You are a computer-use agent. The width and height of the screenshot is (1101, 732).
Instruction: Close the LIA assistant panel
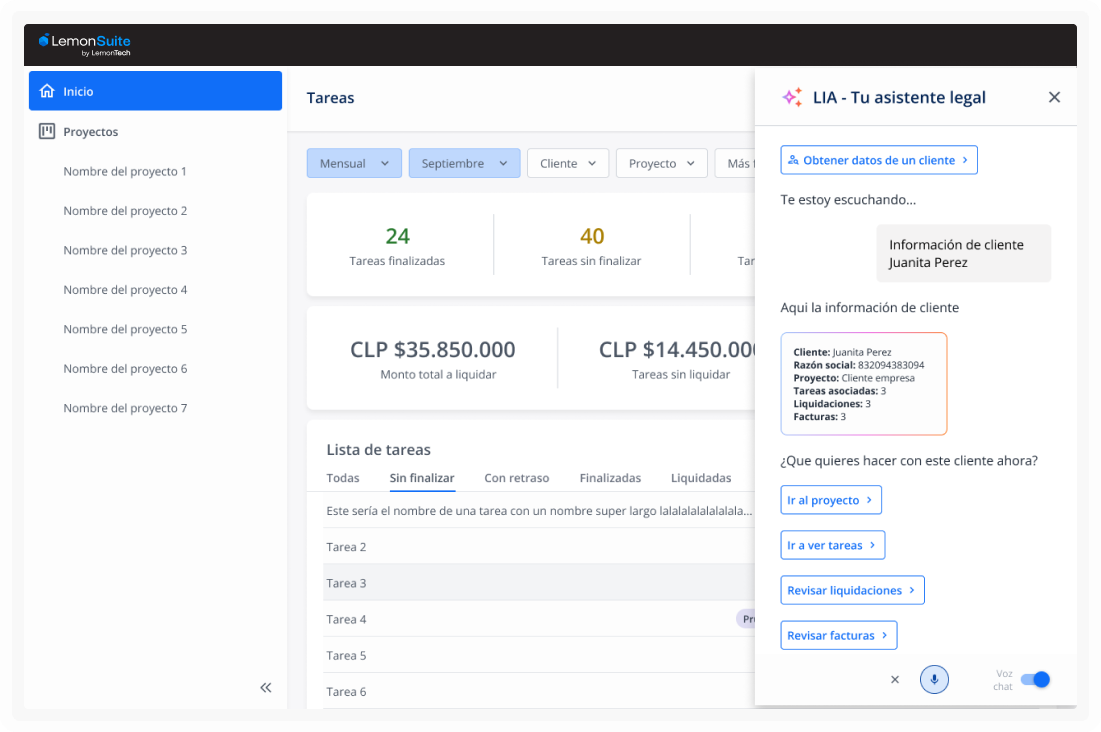[1054, 97]
